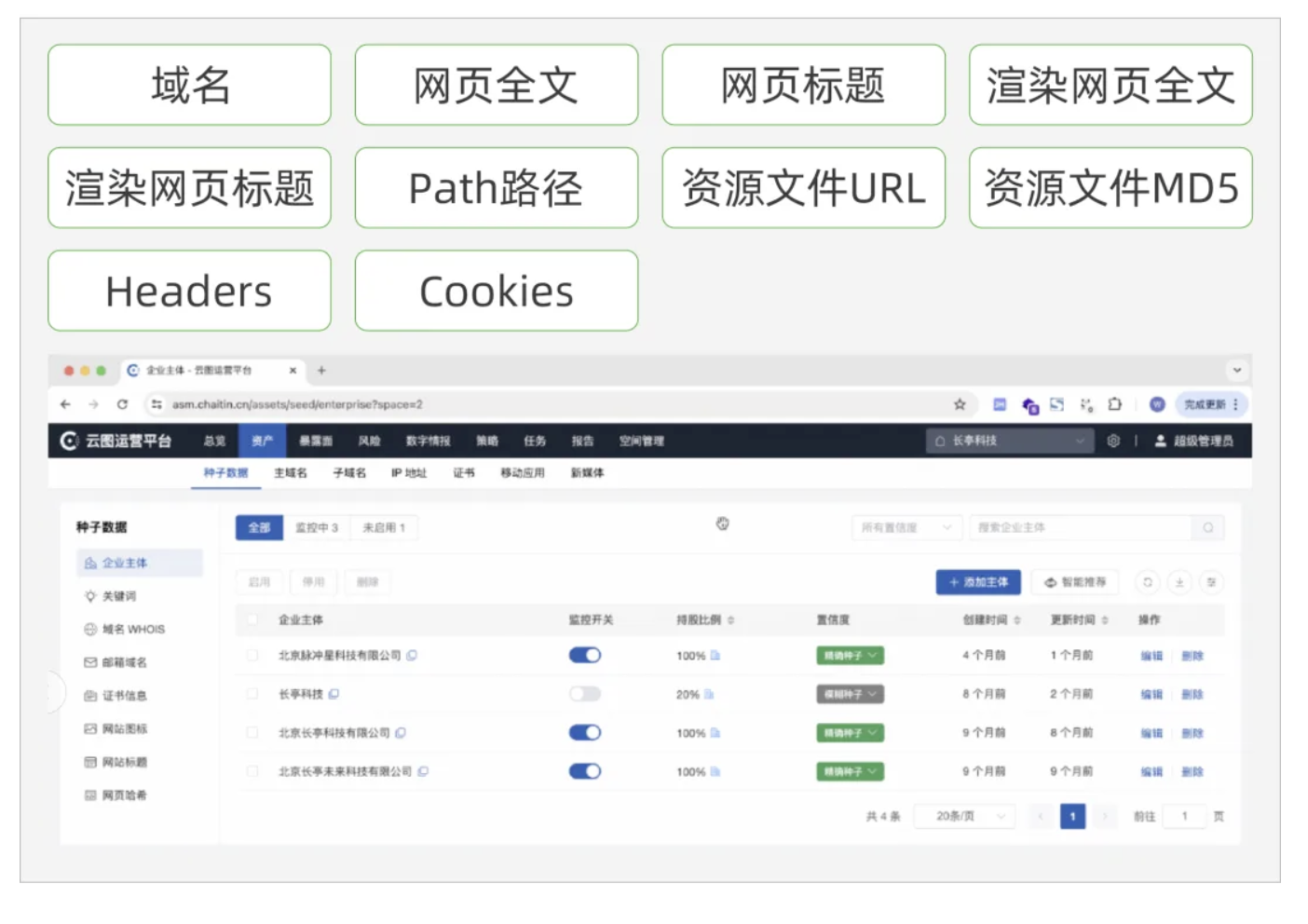Edit 北京长亭未来科技有限公司 via 编辑 link

click(x=1152, y=771)
